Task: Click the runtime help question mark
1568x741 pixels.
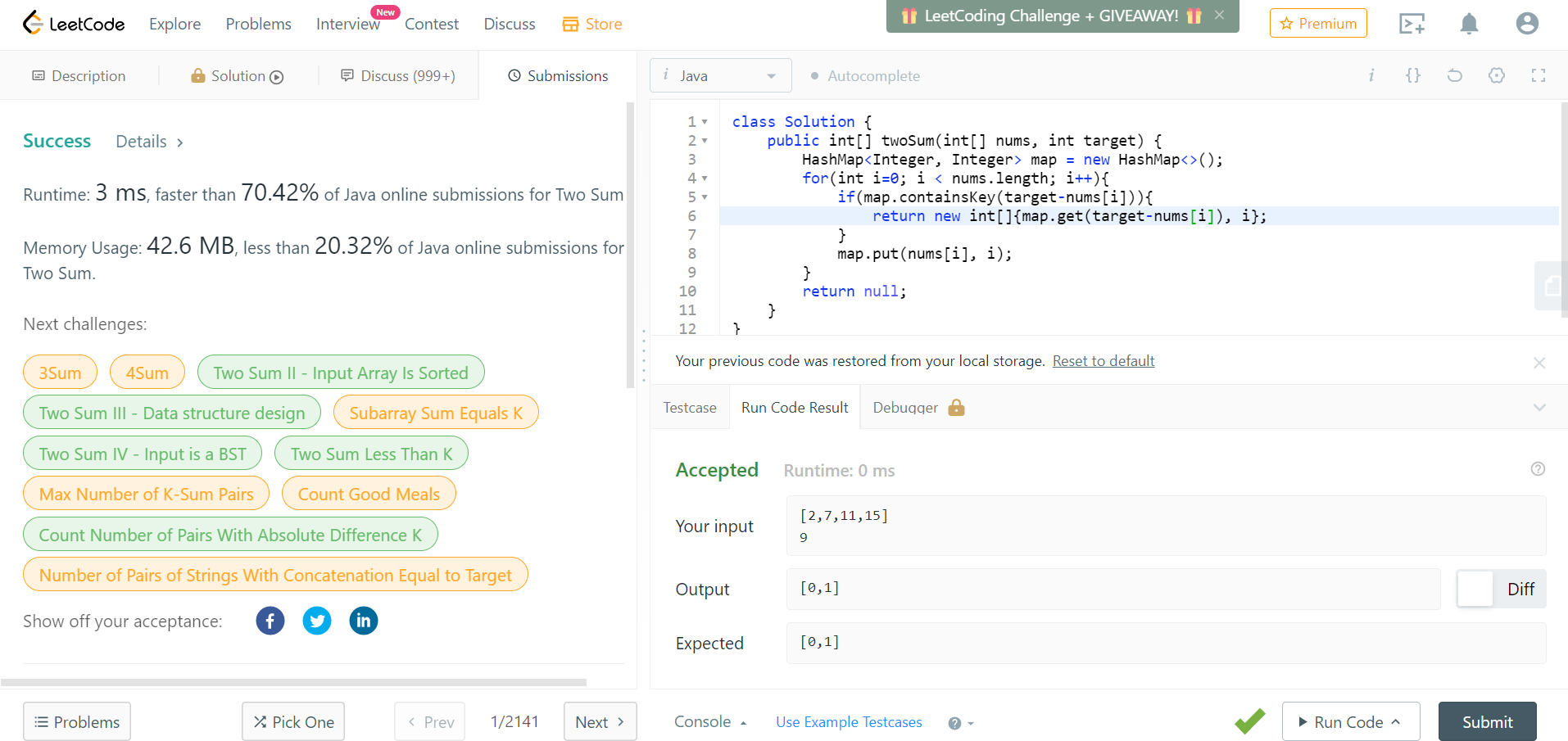Action: click(1538, 469)
